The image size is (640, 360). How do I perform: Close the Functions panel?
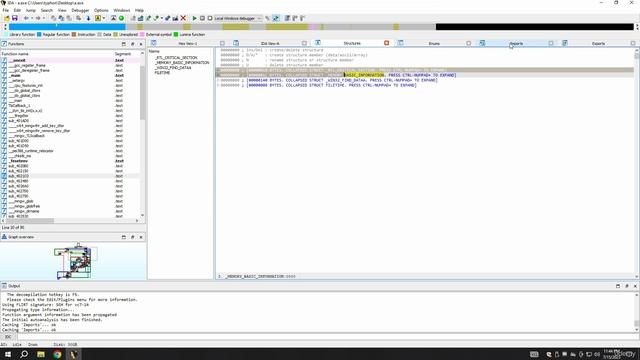click(141, 44)
